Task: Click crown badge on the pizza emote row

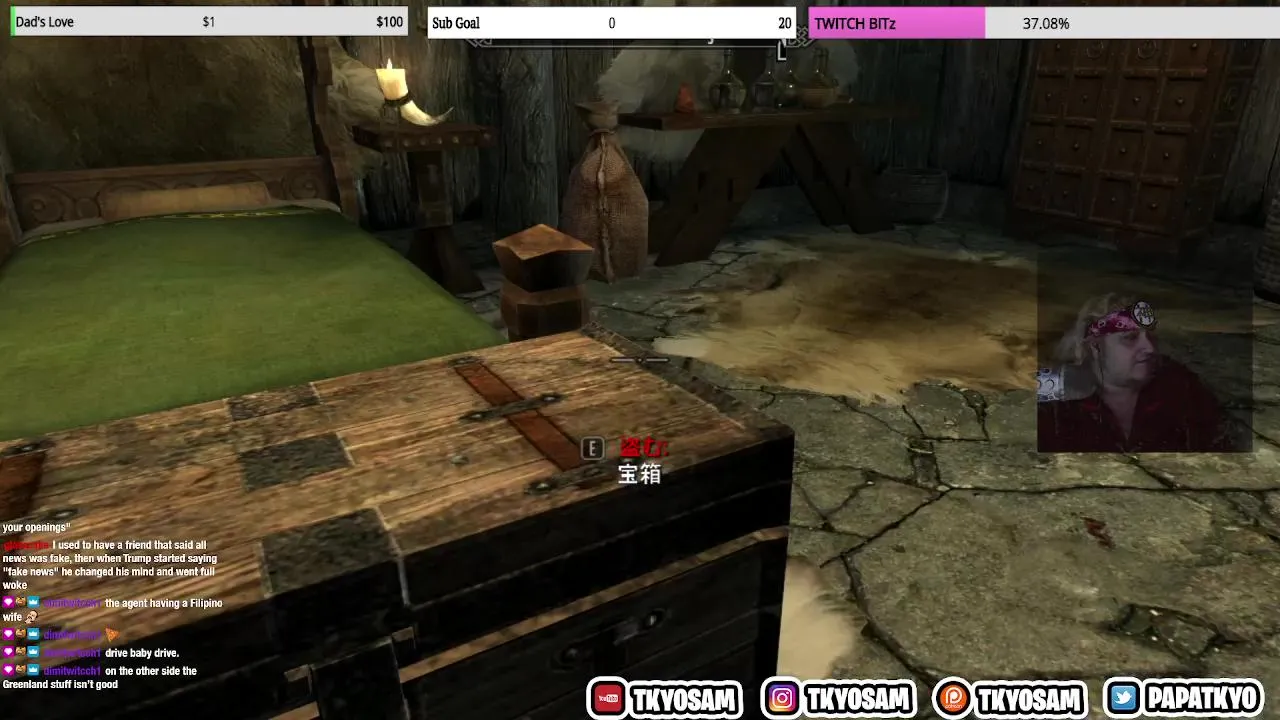Action: tap(33, 634)
